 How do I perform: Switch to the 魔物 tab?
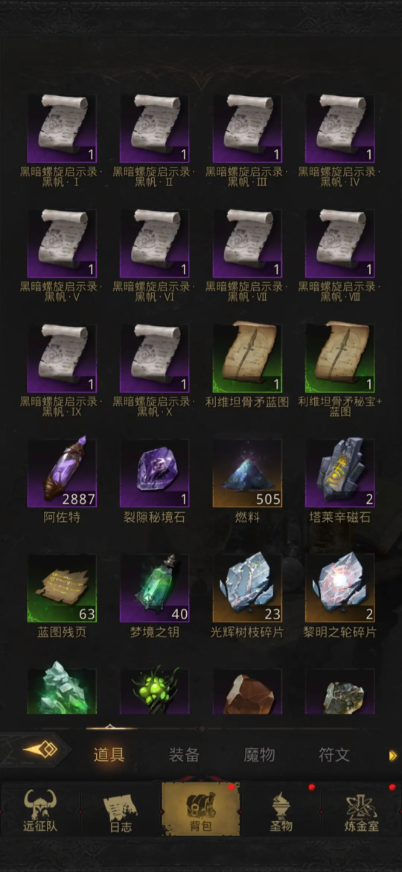[x=259, y=755]
